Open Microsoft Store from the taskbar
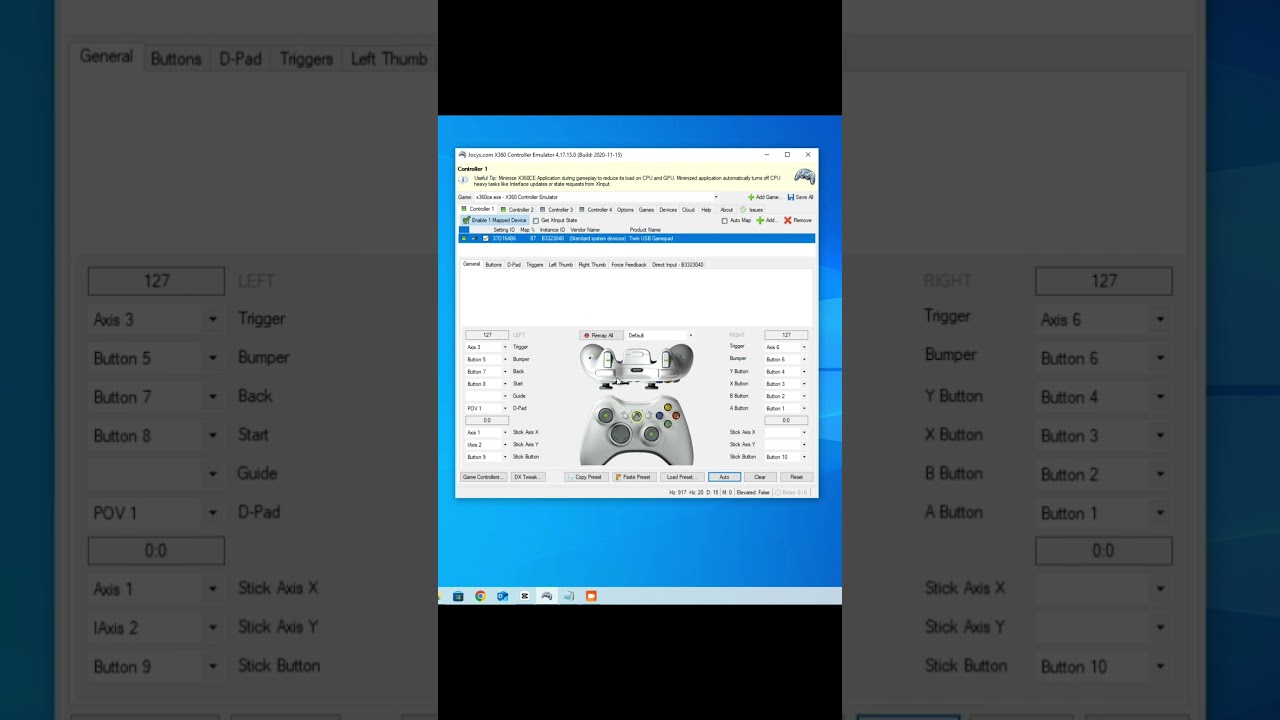This screenshot has width=1280, height=720. pyautogui.click(x=458, y=596)
